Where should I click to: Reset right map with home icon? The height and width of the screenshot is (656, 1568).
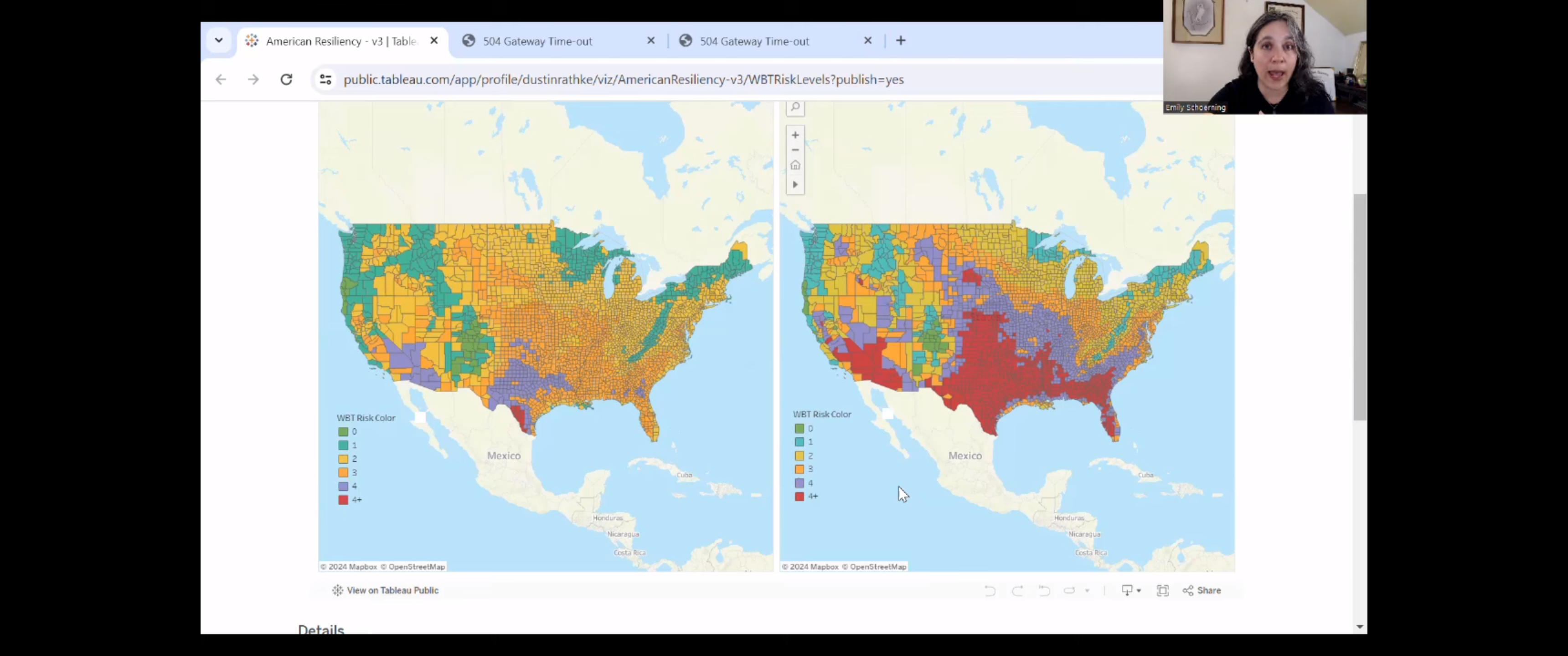tap(795, 165)
